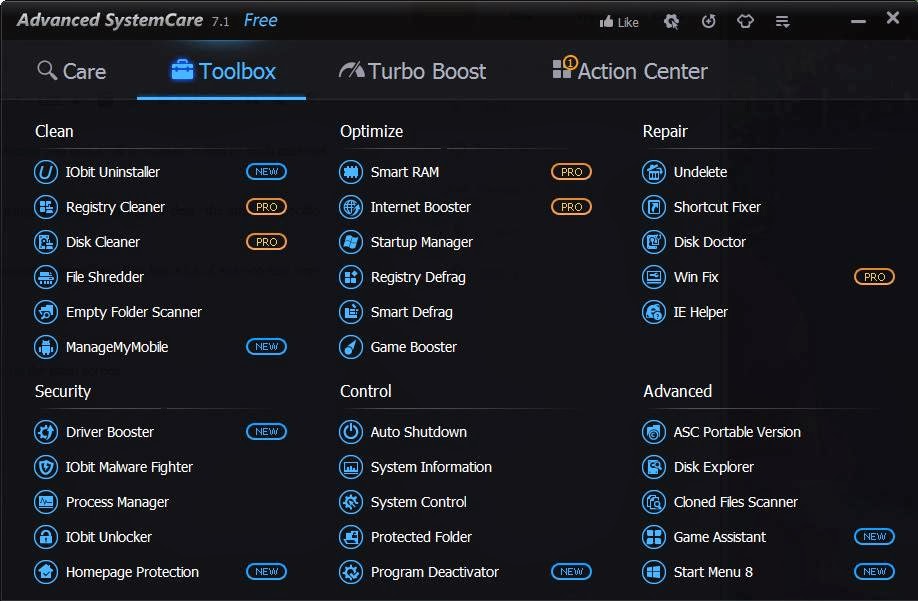Viewport: 918px width, 601px height.
Task: Open IObit Unlocker padlock icon
Action: [x=46, y=537]
